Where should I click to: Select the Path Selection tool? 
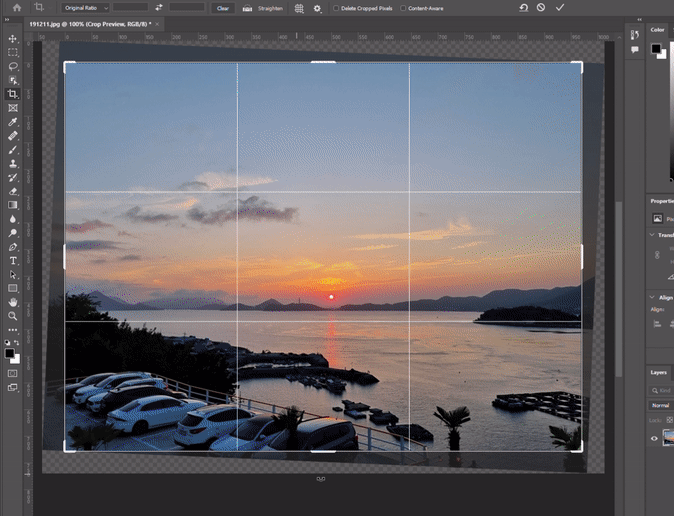(12, 274)
